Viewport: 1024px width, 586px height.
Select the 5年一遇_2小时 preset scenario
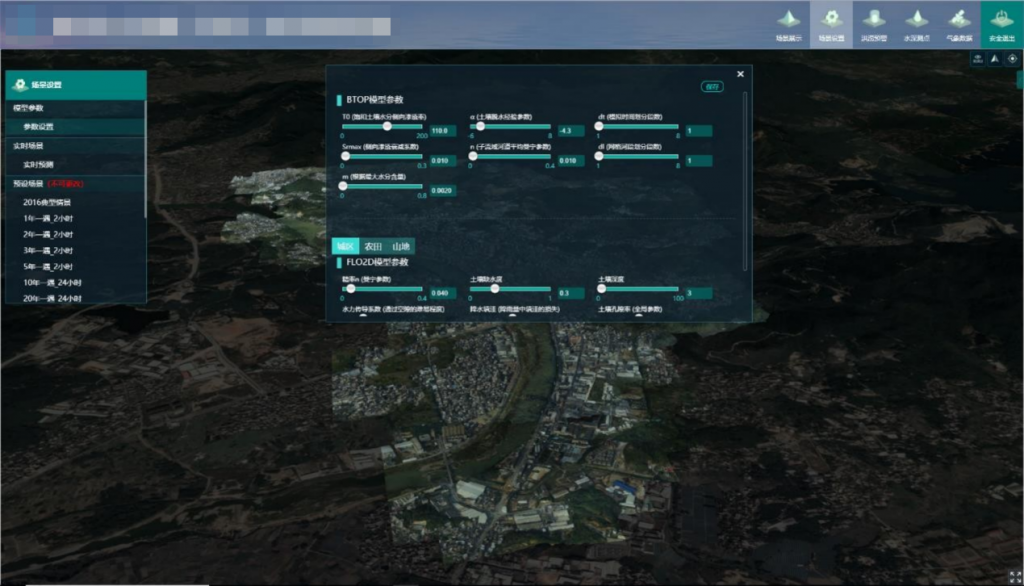(x=48, y=267)
